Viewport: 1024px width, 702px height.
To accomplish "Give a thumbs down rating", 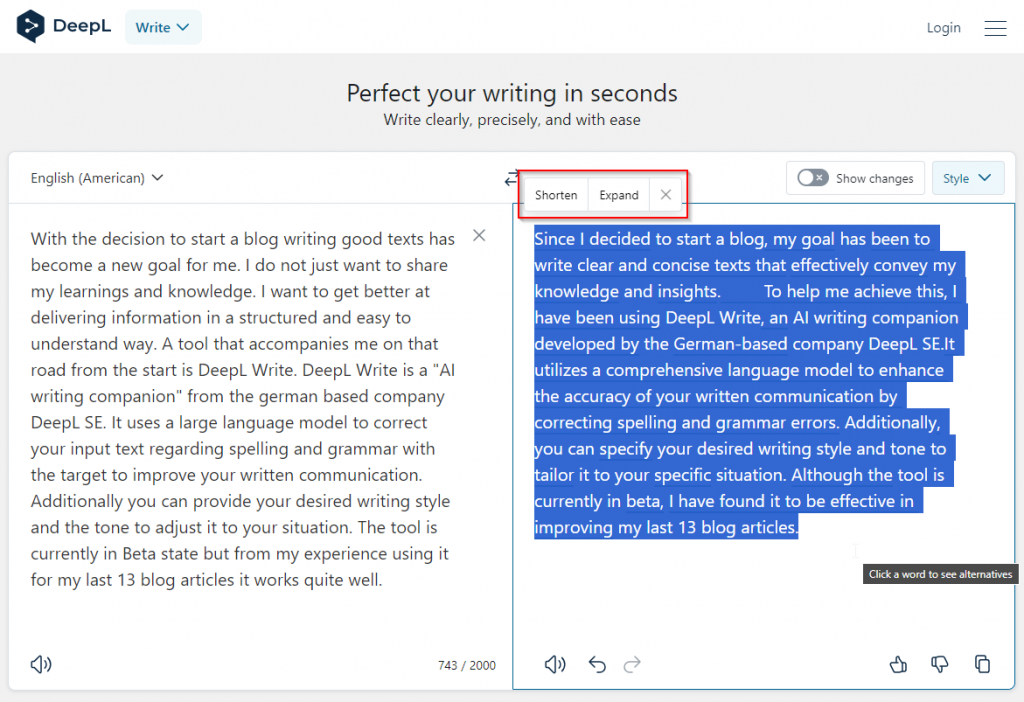I will tap(940, 664).
